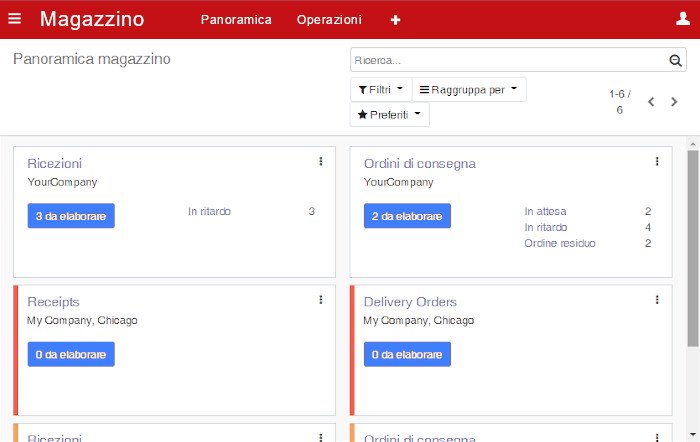The width and height of the screenshot is (700, 442).
Task: Click the 1-6 / 6 pager counter
Action: tap(620, 102)
